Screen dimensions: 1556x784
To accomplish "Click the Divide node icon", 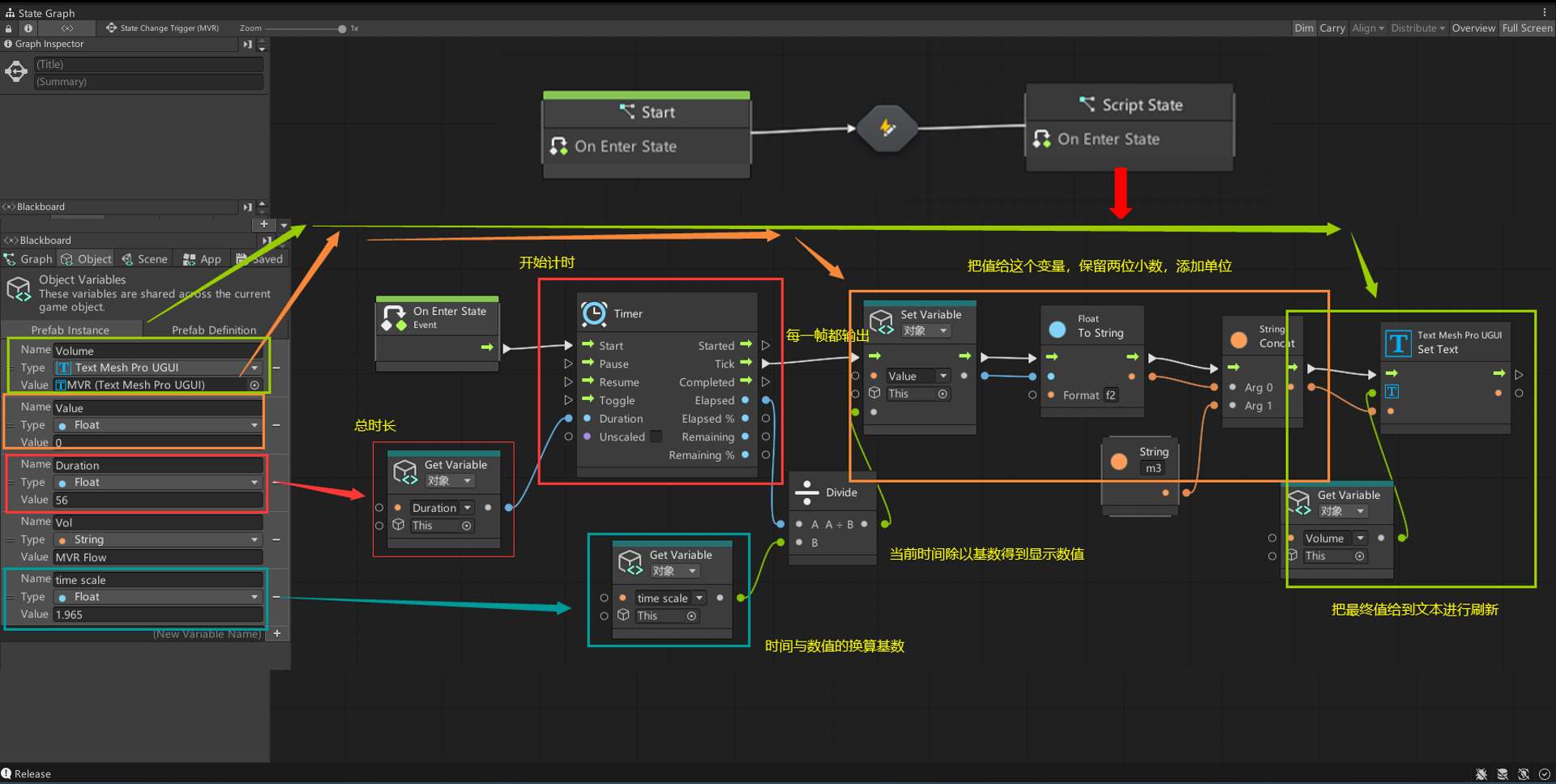I will coord(806,492).
